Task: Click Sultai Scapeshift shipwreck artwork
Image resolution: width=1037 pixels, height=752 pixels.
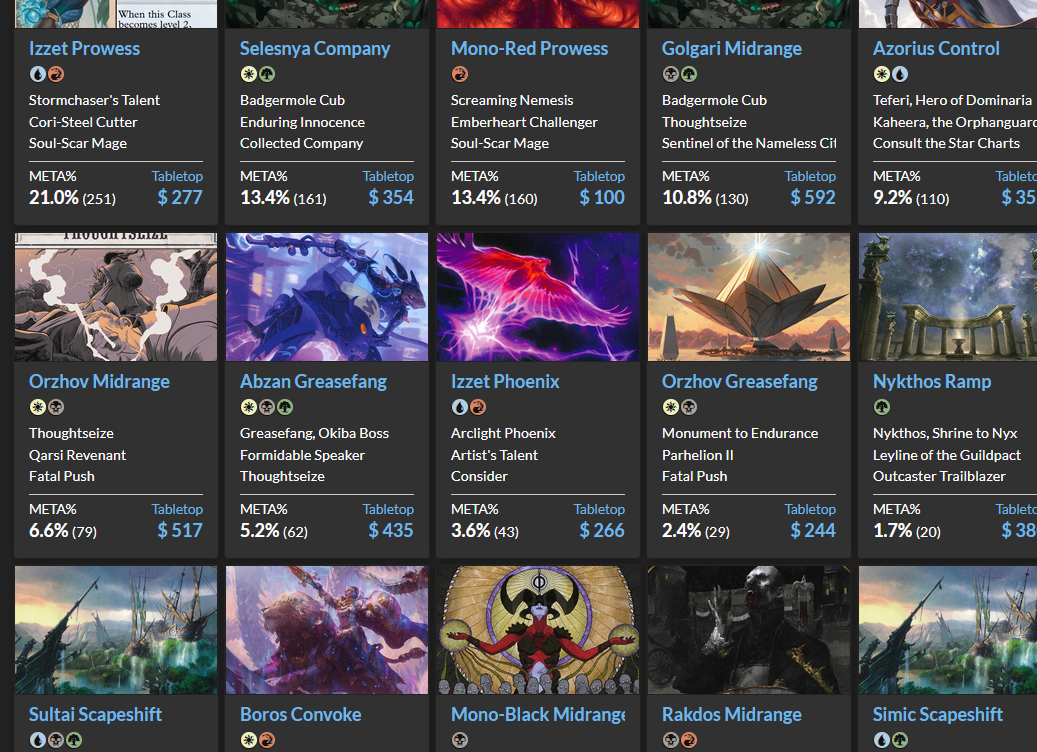Action: [116, 630]
